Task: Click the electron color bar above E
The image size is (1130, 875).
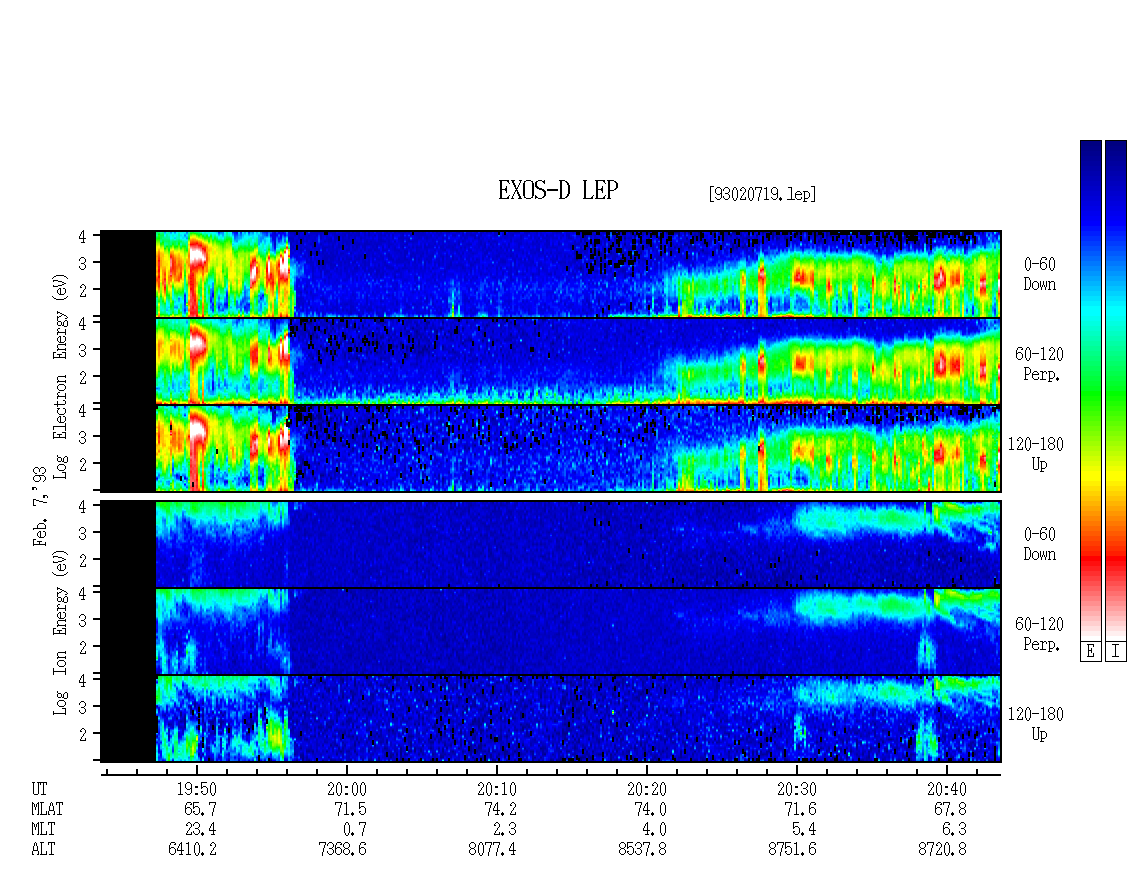Action: click(x=1090, y=390)
